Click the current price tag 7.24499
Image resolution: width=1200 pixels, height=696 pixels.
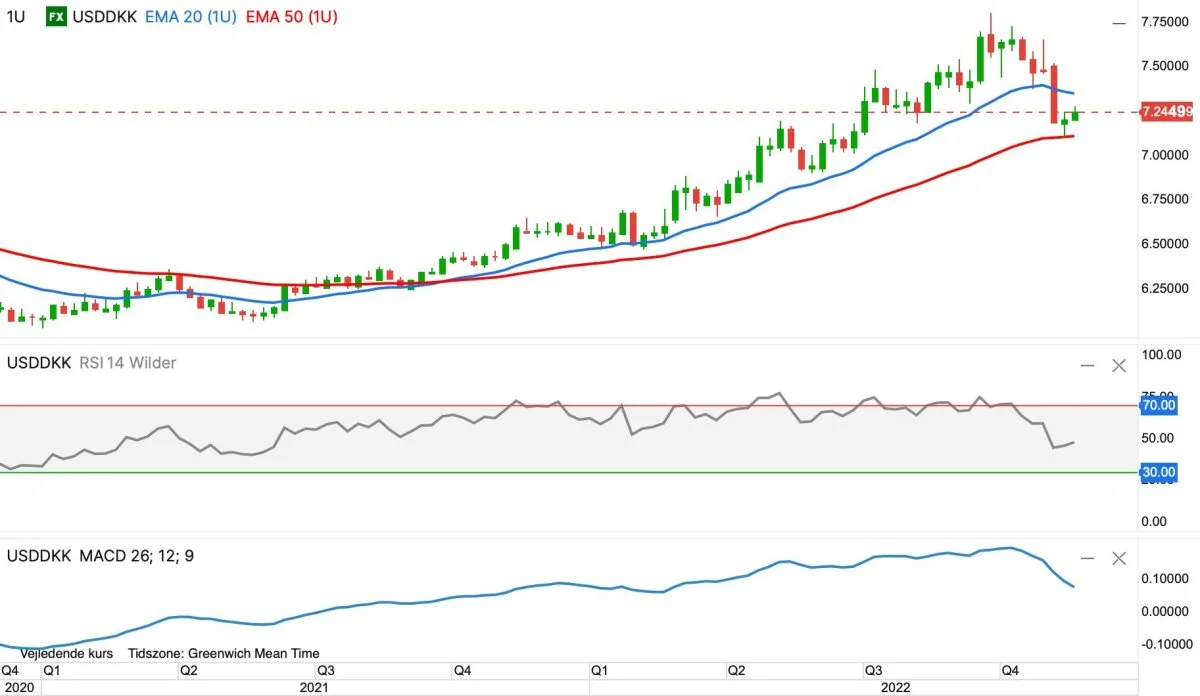pyautogui.click(x=1167, y=111)
